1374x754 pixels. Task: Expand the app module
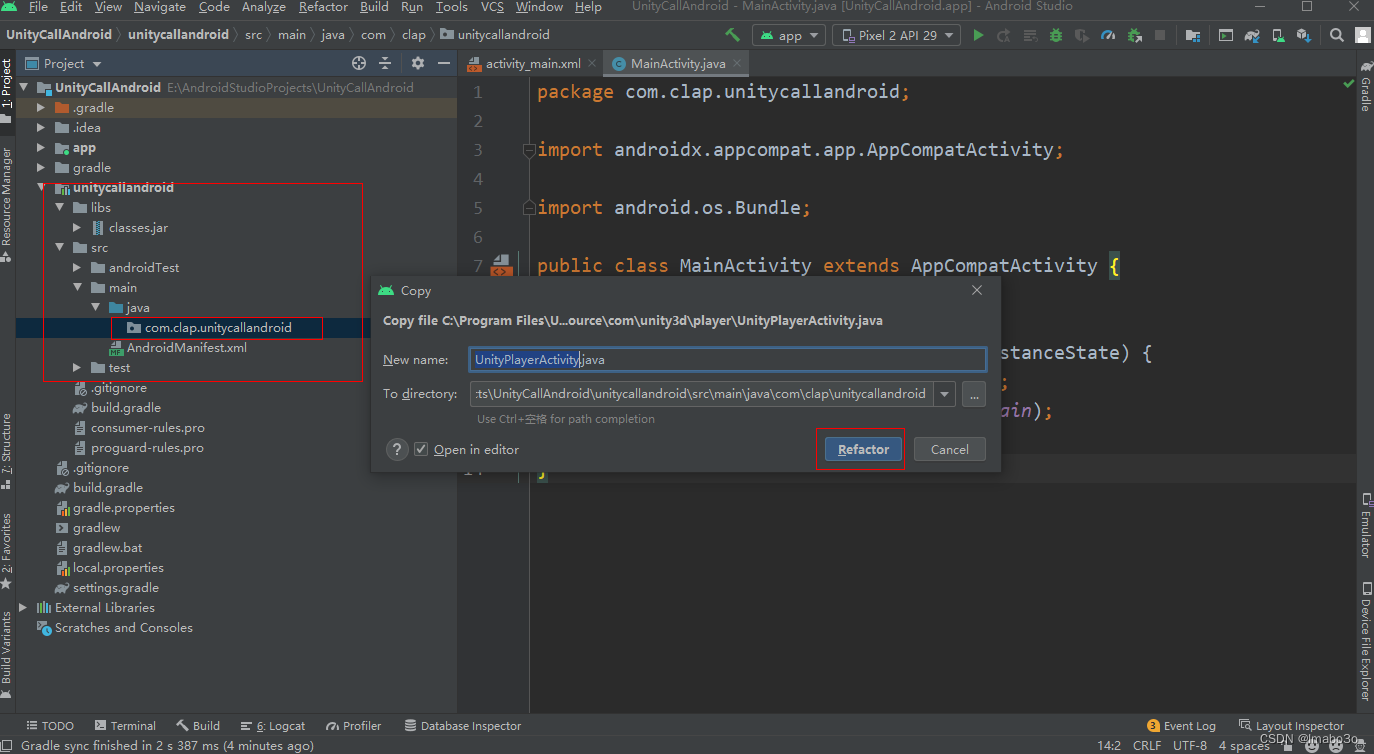40,147
